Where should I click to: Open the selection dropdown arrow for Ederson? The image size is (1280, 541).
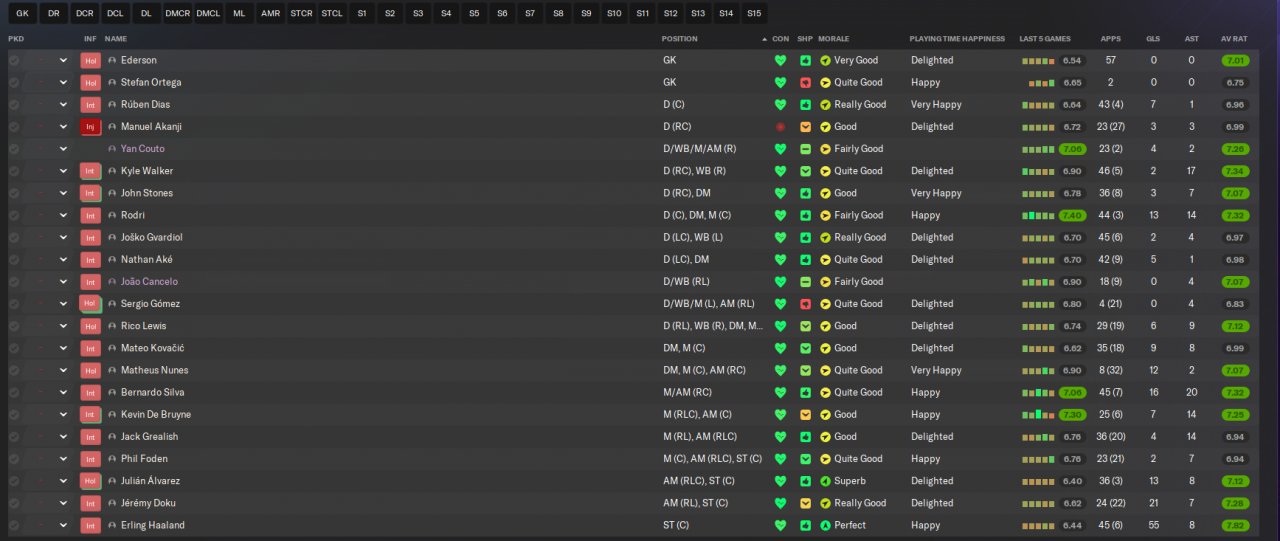pyautogui.click(x=63, y=60)
